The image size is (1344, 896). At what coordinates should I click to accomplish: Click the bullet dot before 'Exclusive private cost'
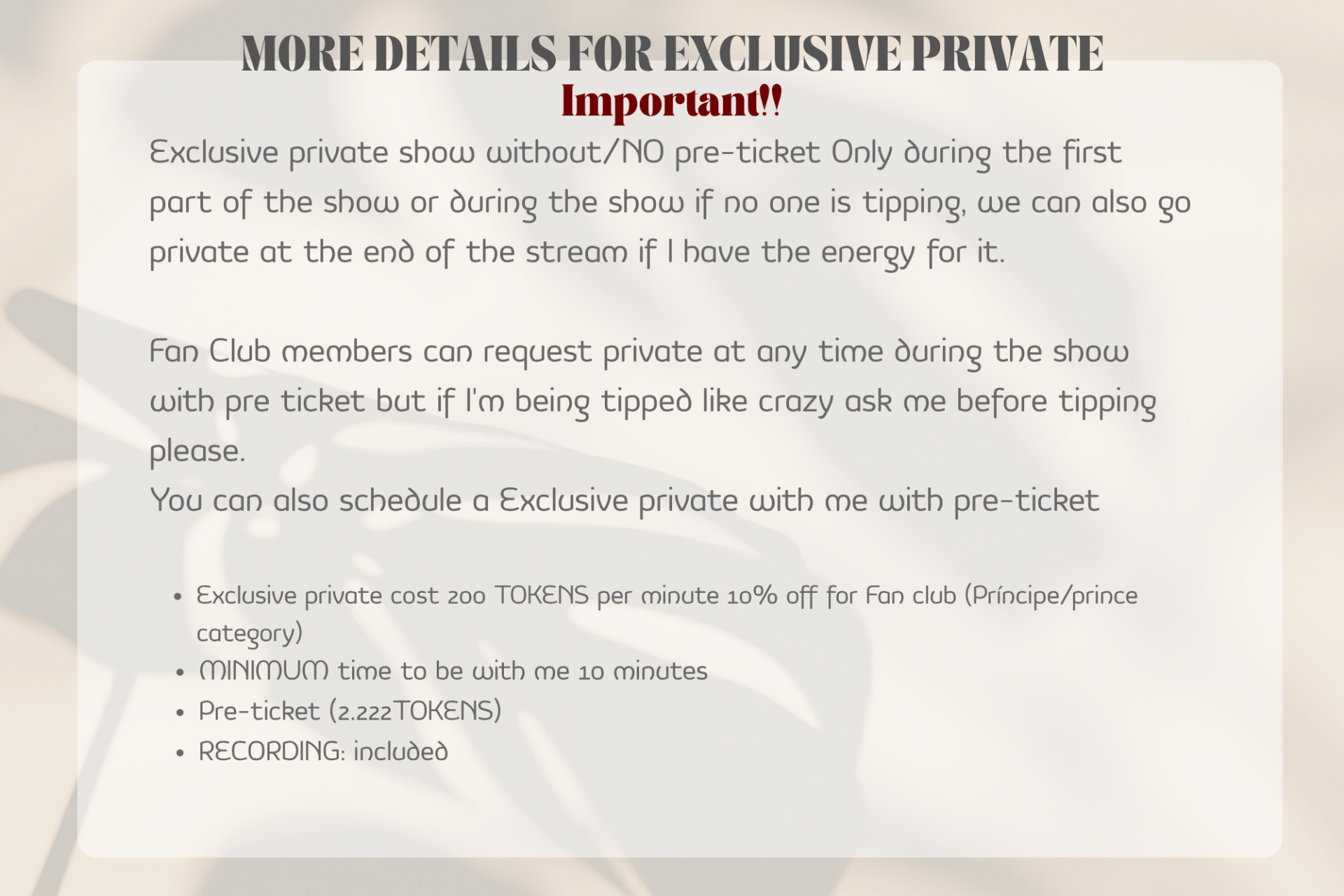click(x=178, y=597)
